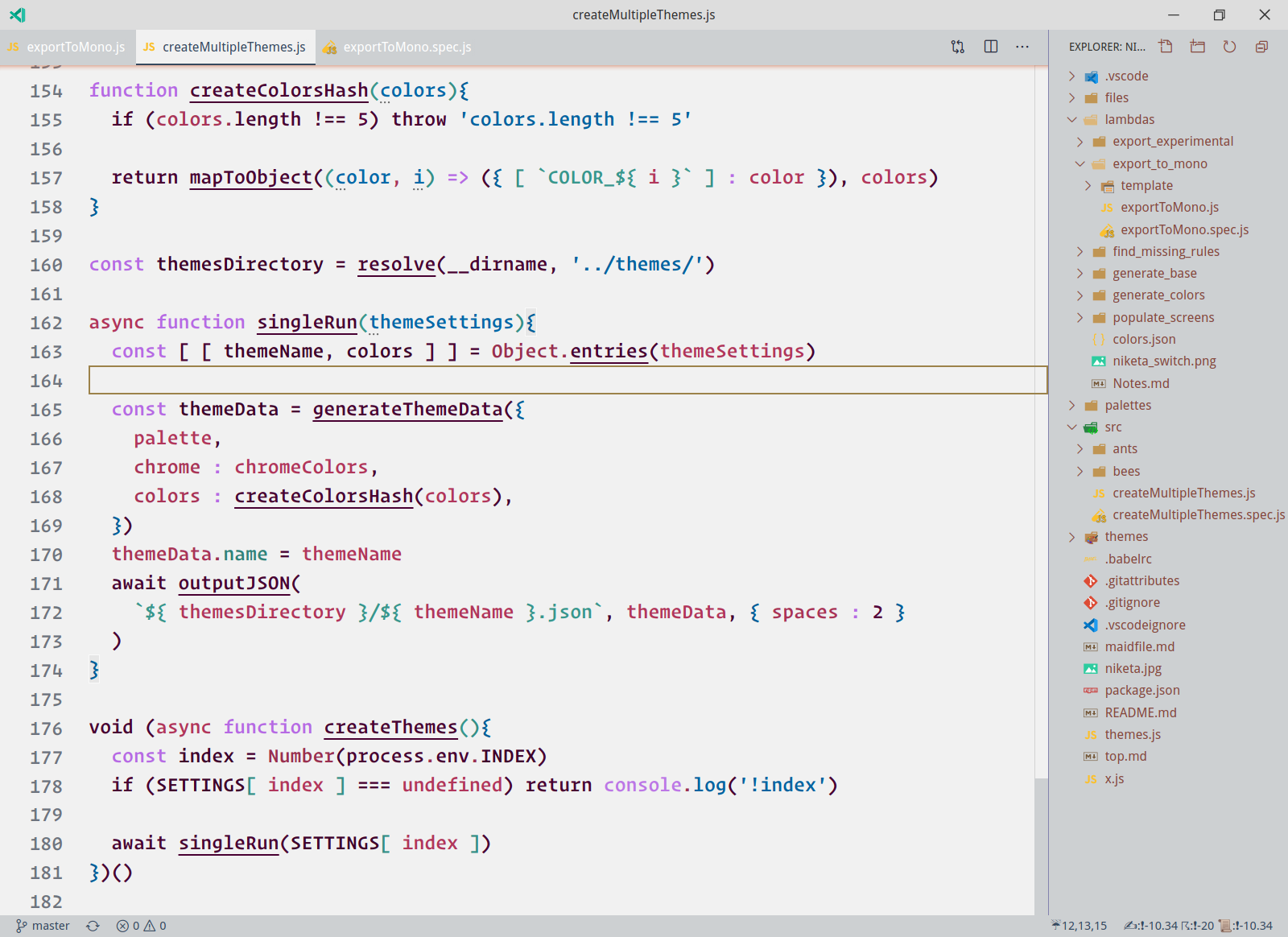This screenshot has height=937, width=1288.
Task: Refresh the Explorer file tree
Action: tap(1229, 46)
